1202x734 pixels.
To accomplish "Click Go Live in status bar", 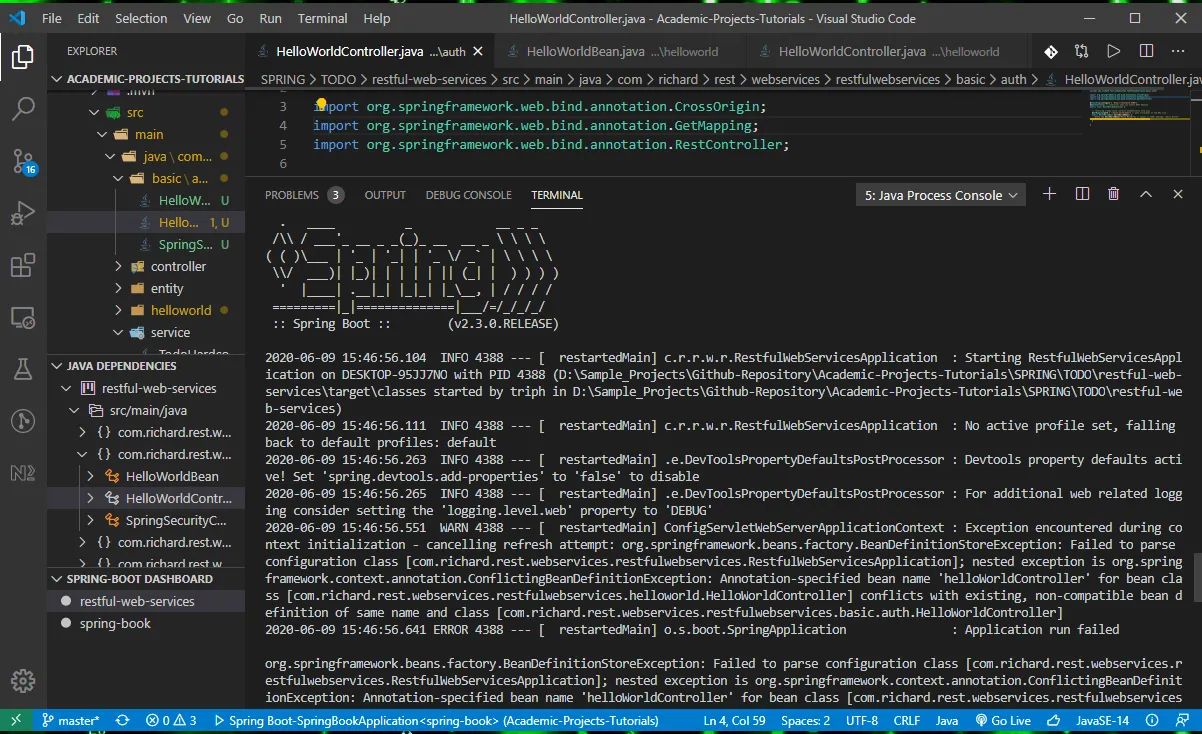I will pyautogui.click(x=1001, y=720).
